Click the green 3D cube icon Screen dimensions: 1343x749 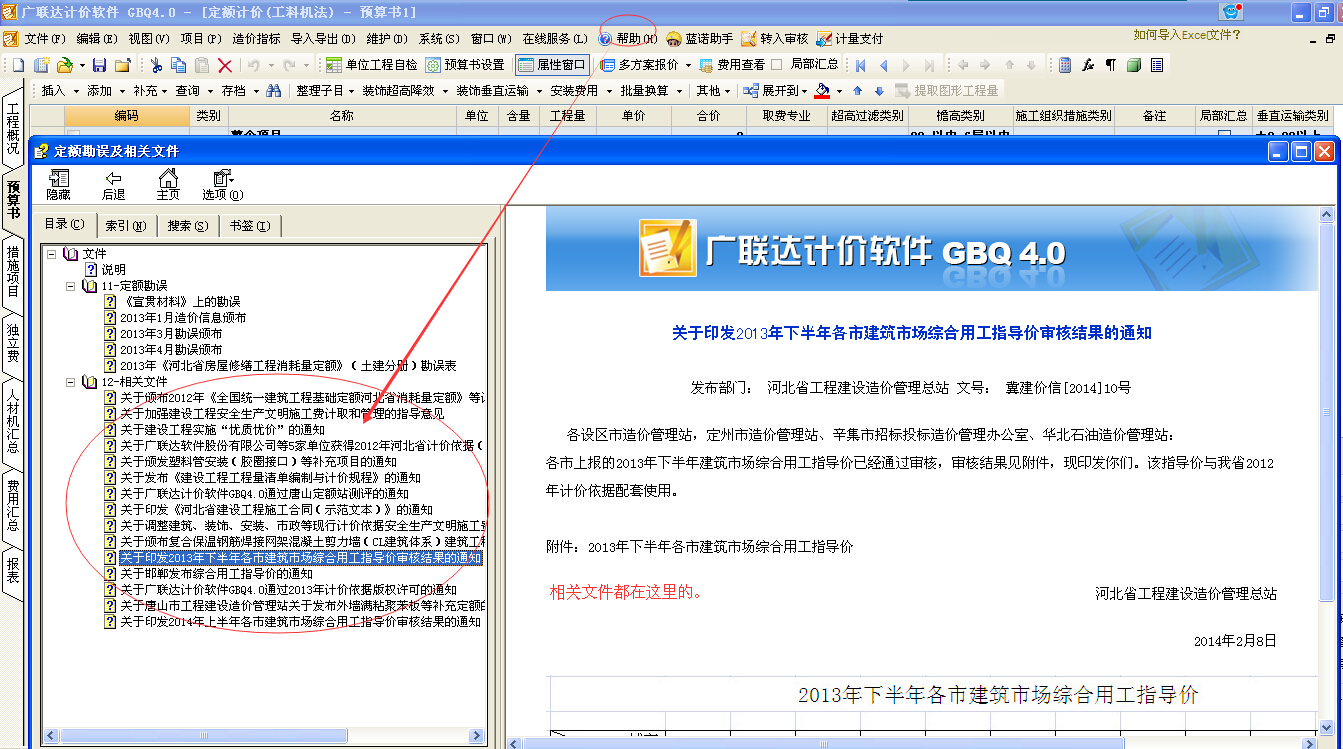[1134, 65]
